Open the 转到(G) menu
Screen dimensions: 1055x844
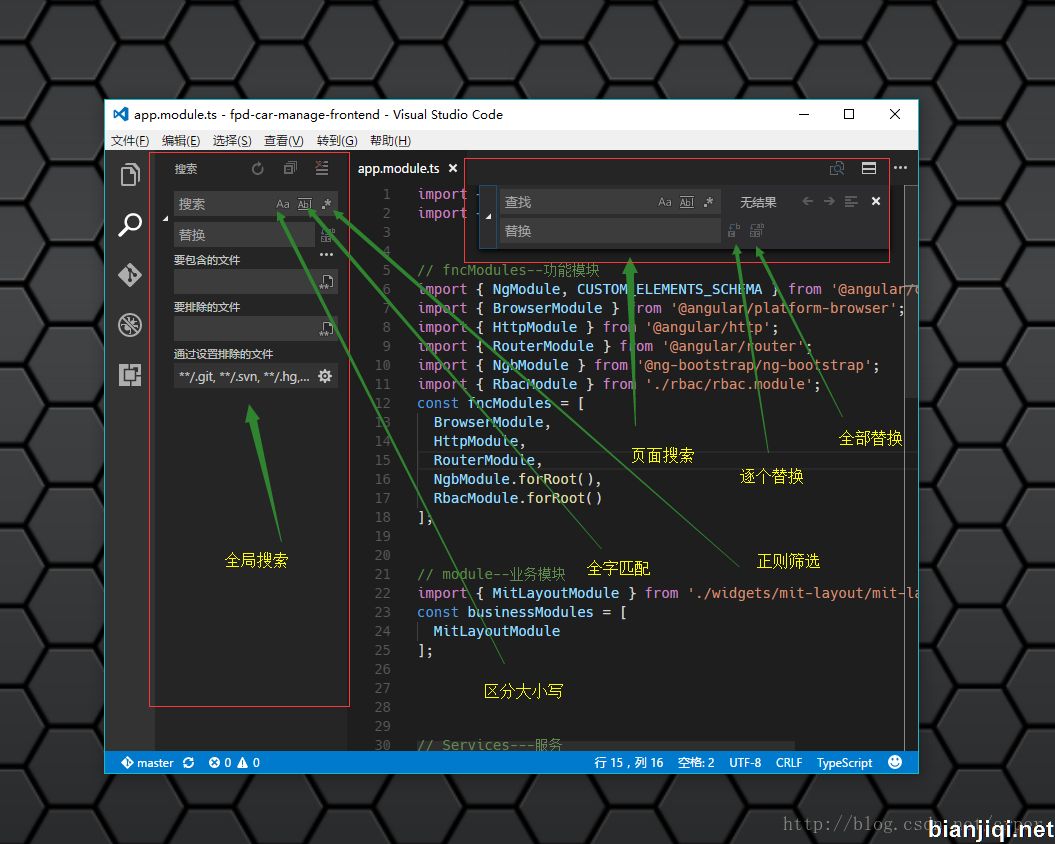pos(337,141)
